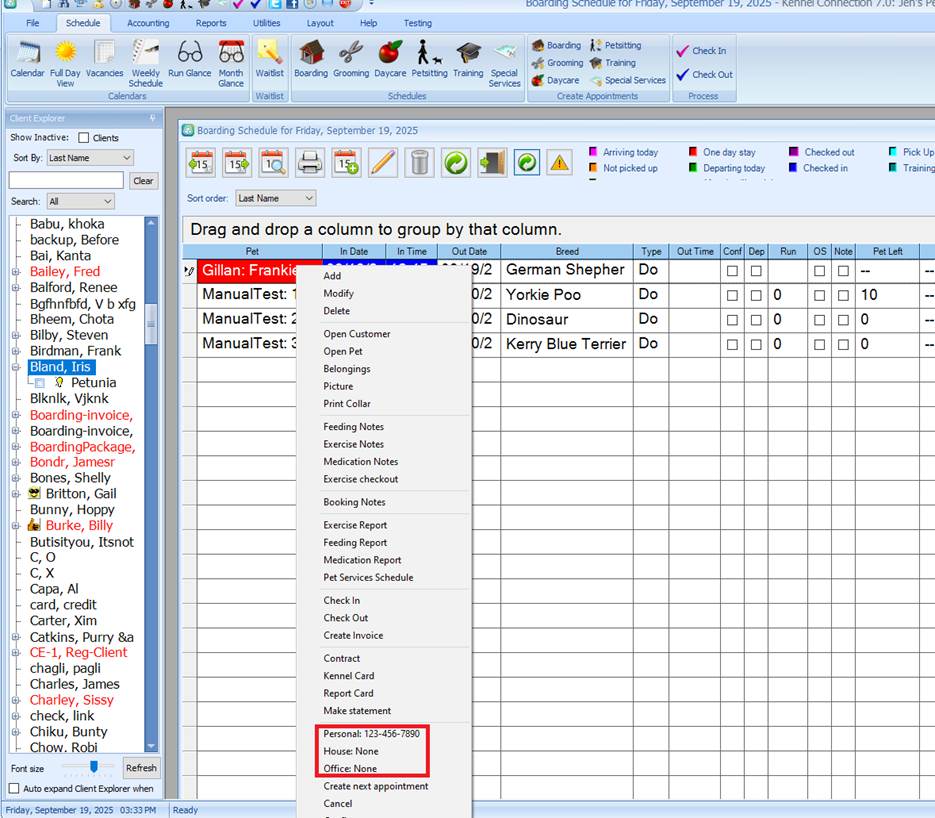Open the Sort order dropdown
This screenshot has width=935, height=818.
point(275,198)
